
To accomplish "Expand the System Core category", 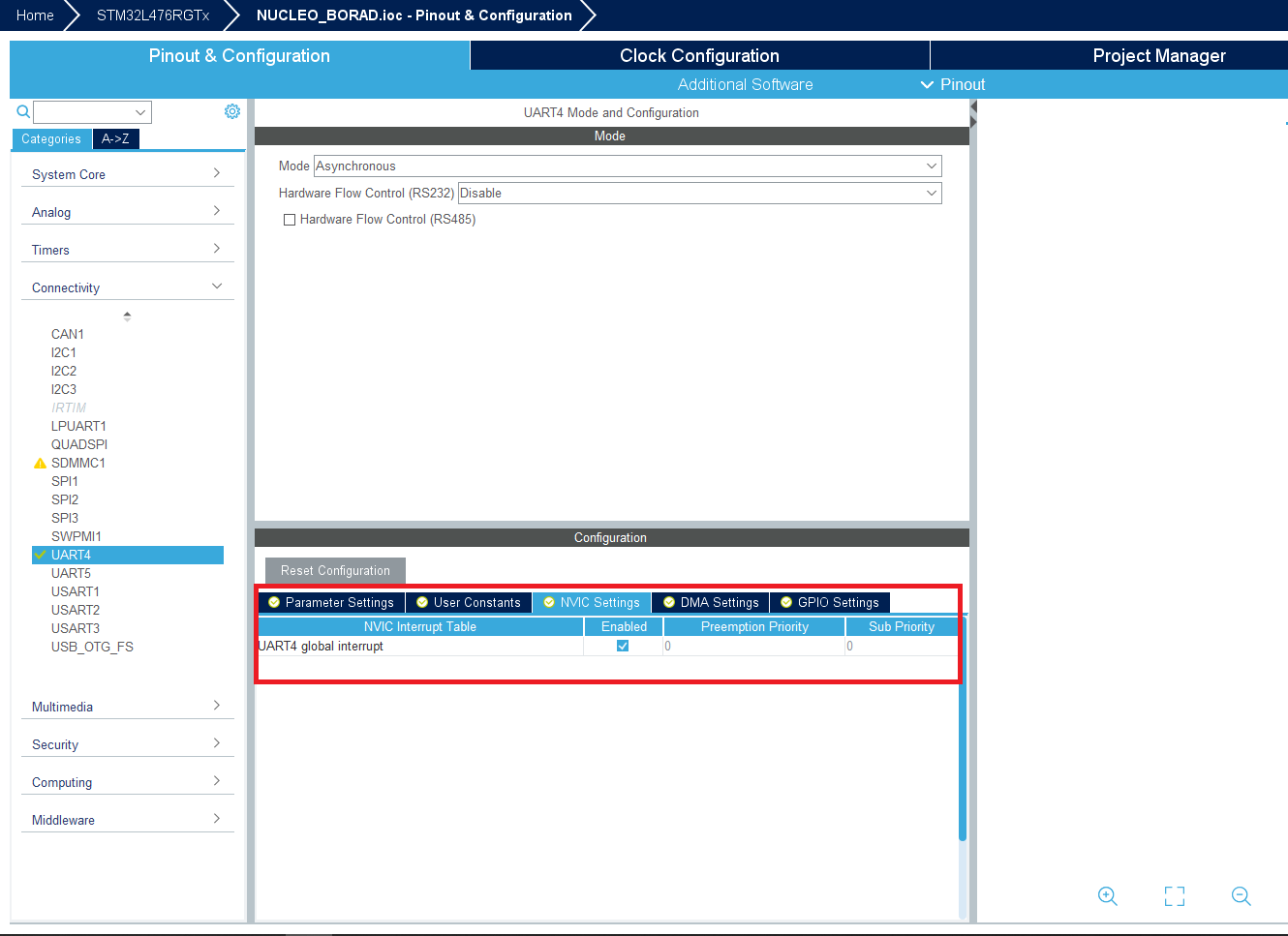I will coord(127,174).
